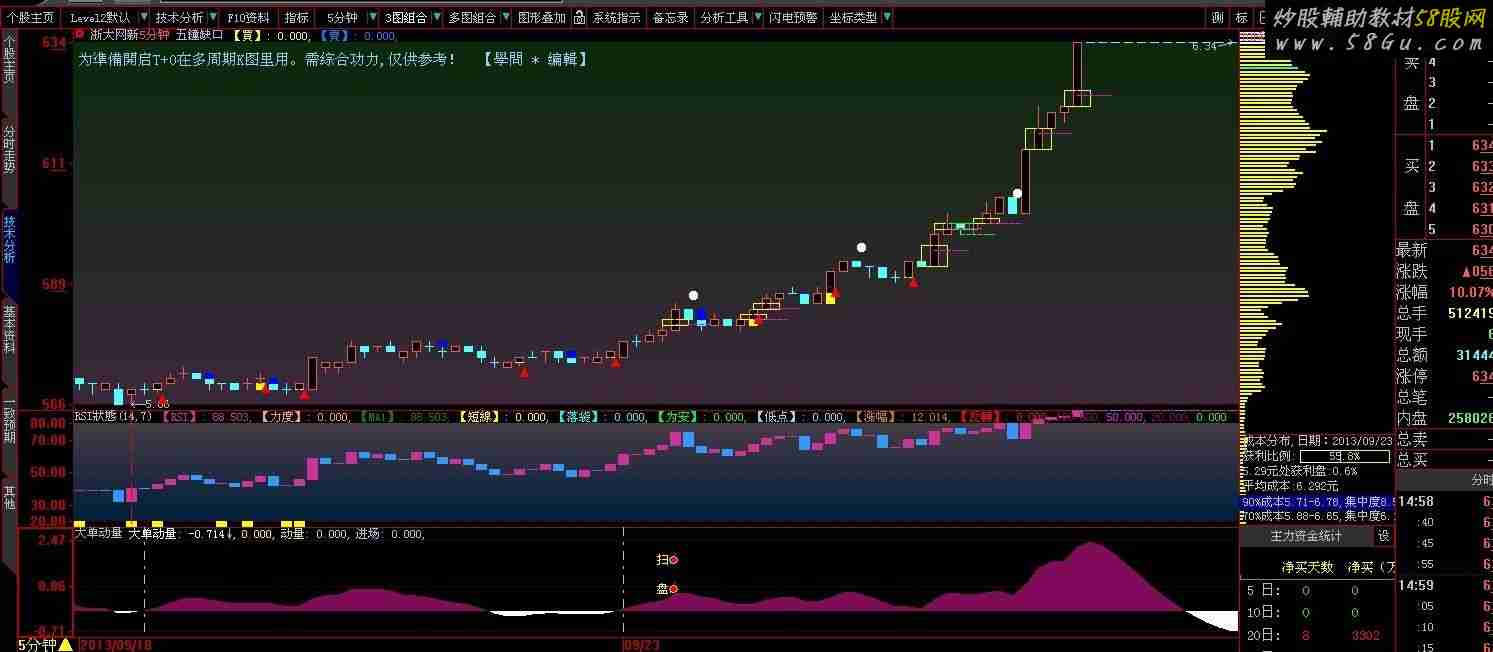Viewport: 1493px width, 652px height.
Task: Click the yellow triangle next to bottom 5分钟
Action: pyautogui.click(x=65, y=644)
